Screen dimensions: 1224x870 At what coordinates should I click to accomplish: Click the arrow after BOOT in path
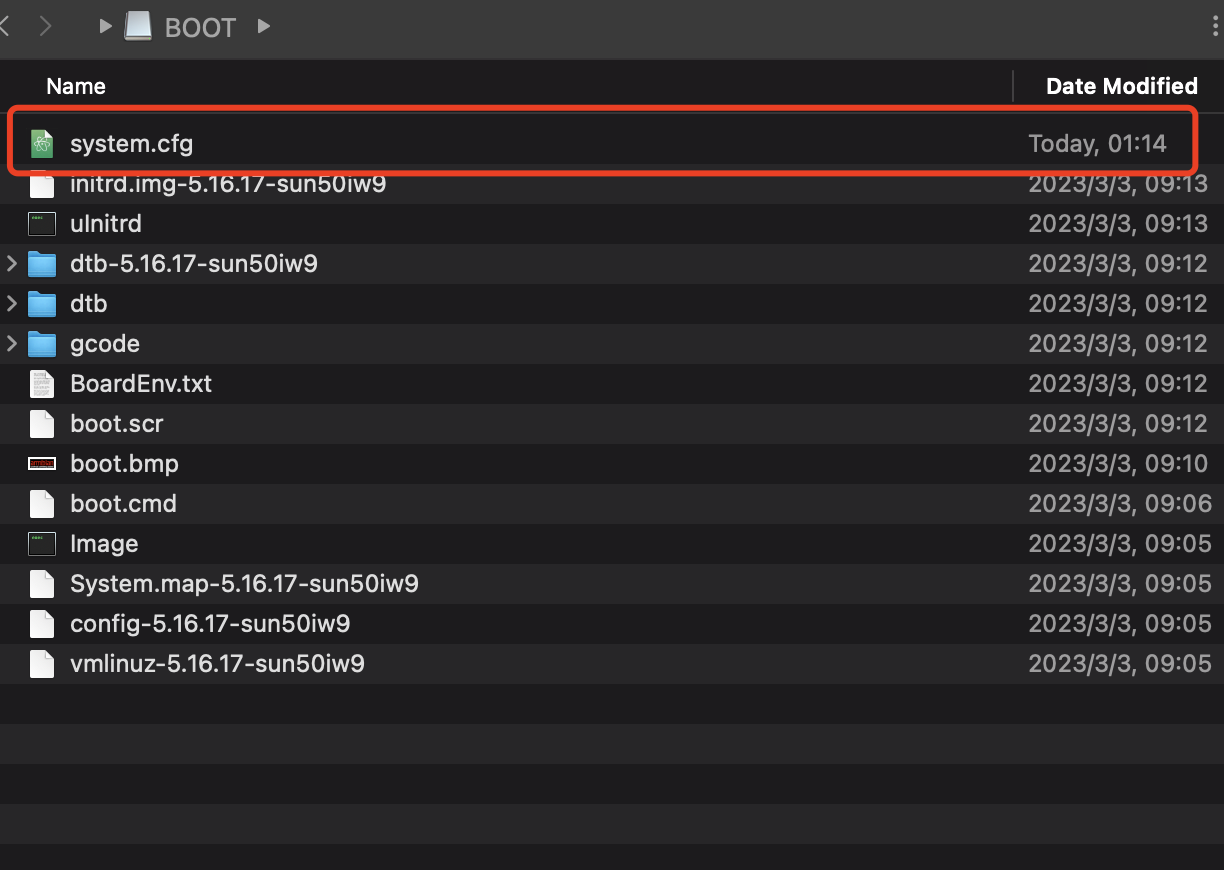pyautogui.click(x=263, y=27)
